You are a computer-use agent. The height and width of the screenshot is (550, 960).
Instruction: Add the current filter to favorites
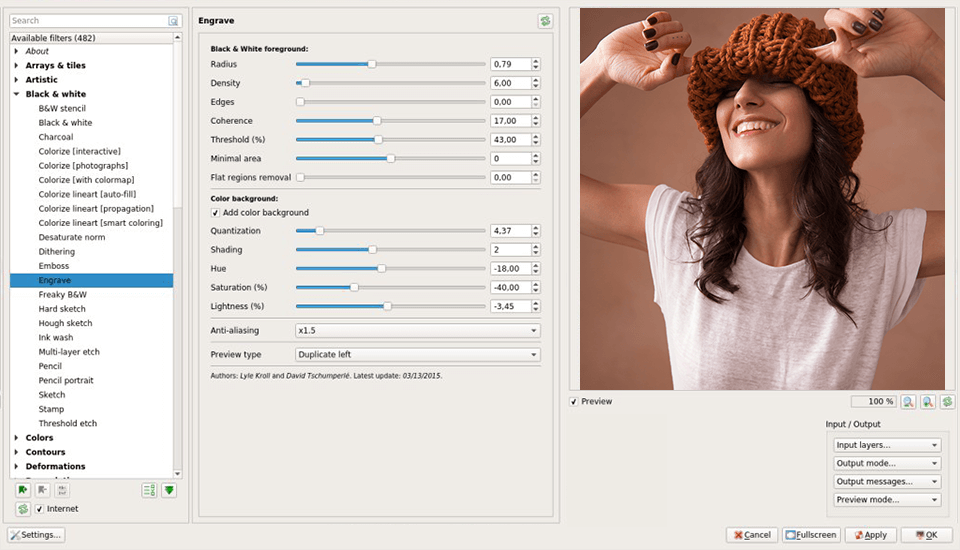[23, 490]
